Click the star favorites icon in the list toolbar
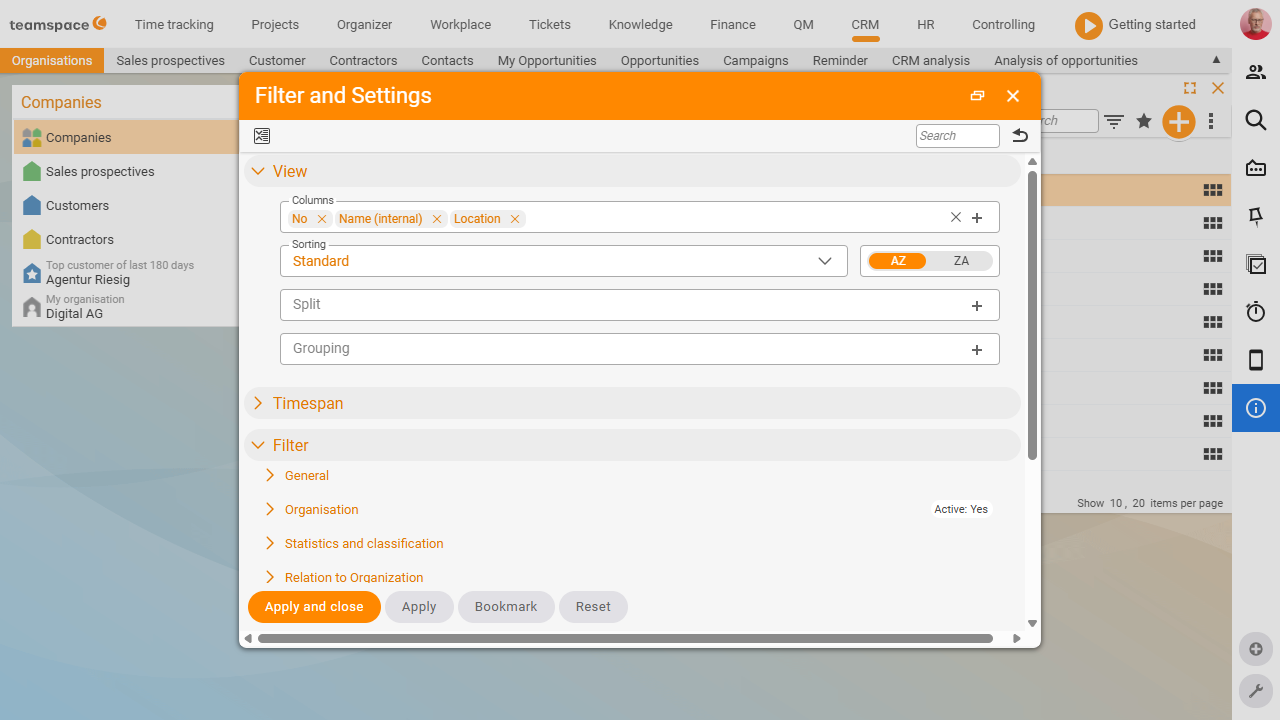1280x720 pixels. click(x=1144, y=121)
